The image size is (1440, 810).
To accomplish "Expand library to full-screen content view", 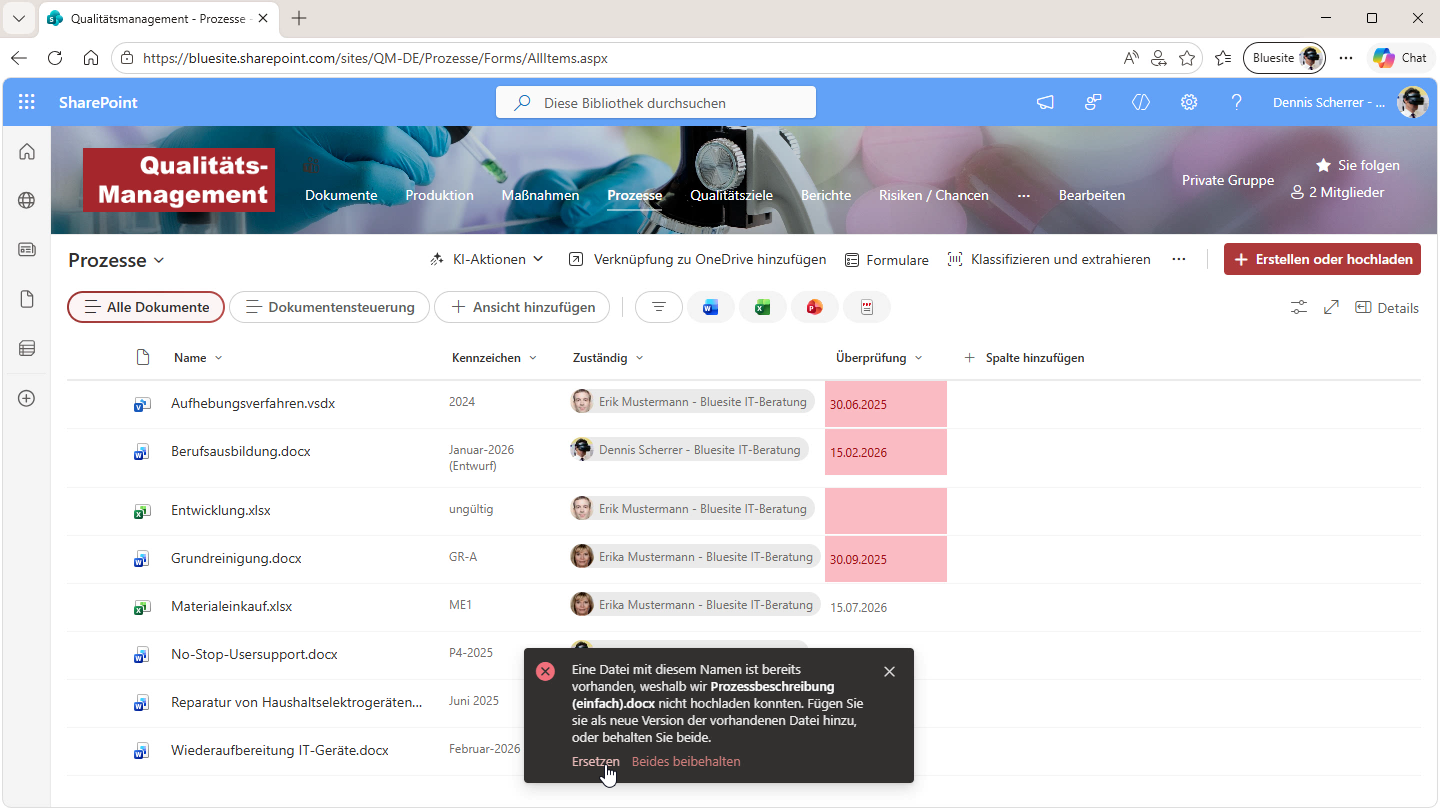I will pyautogui.click(x=1331, y=308).
